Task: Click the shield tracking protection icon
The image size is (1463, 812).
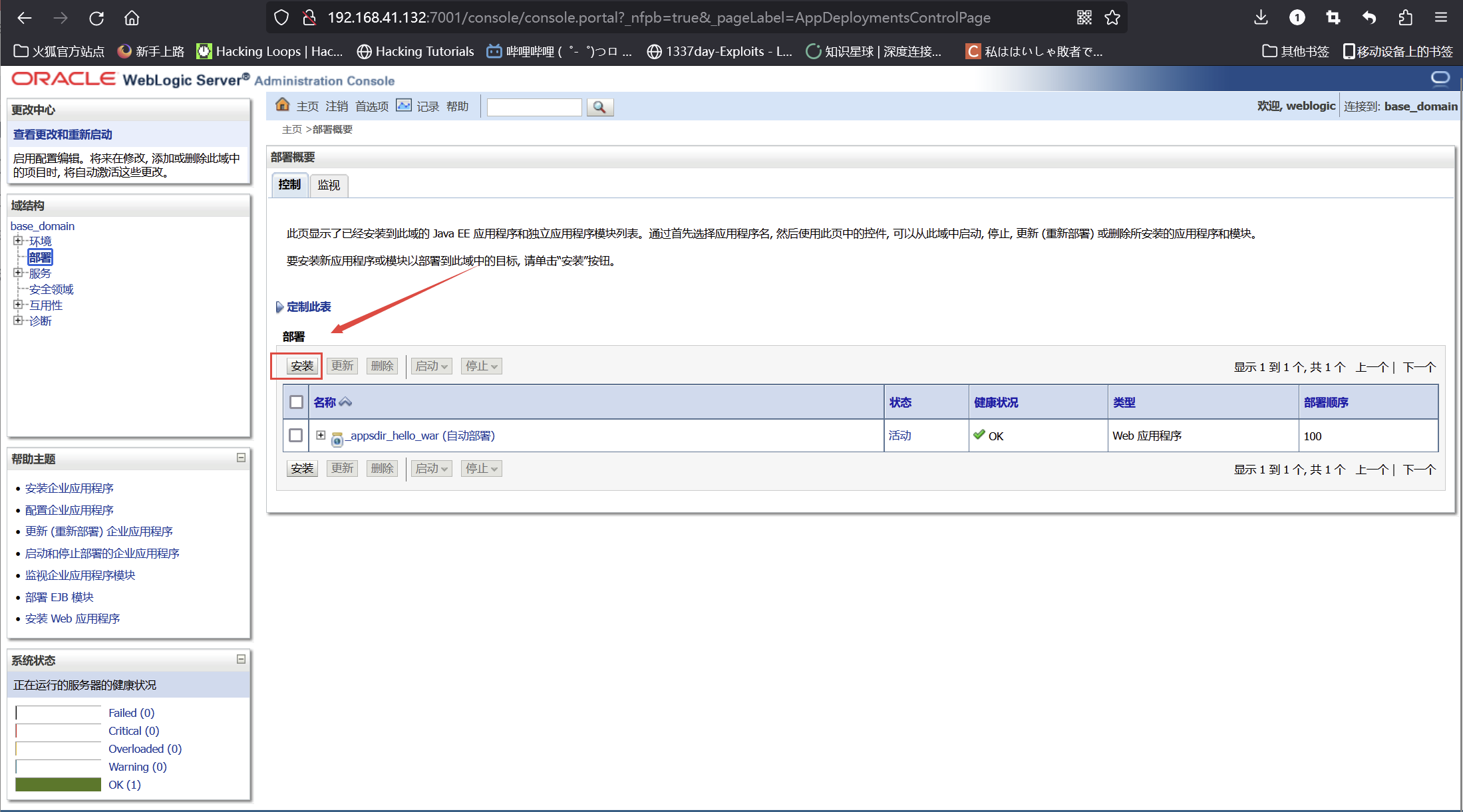Action: click(x=281, y=18)
